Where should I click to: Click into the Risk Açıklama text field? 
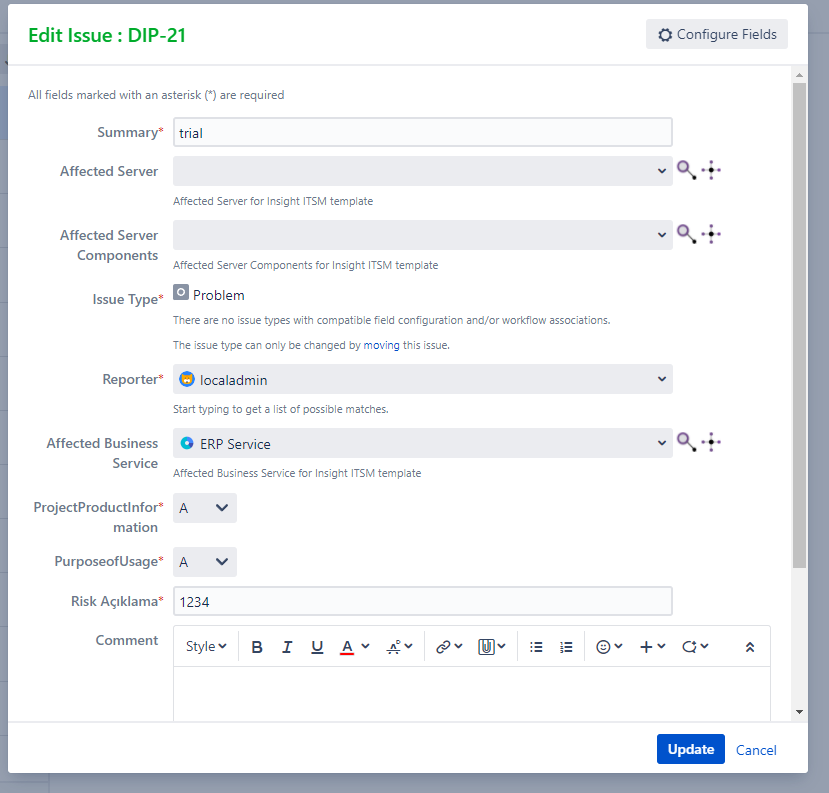tap(422, 601)
